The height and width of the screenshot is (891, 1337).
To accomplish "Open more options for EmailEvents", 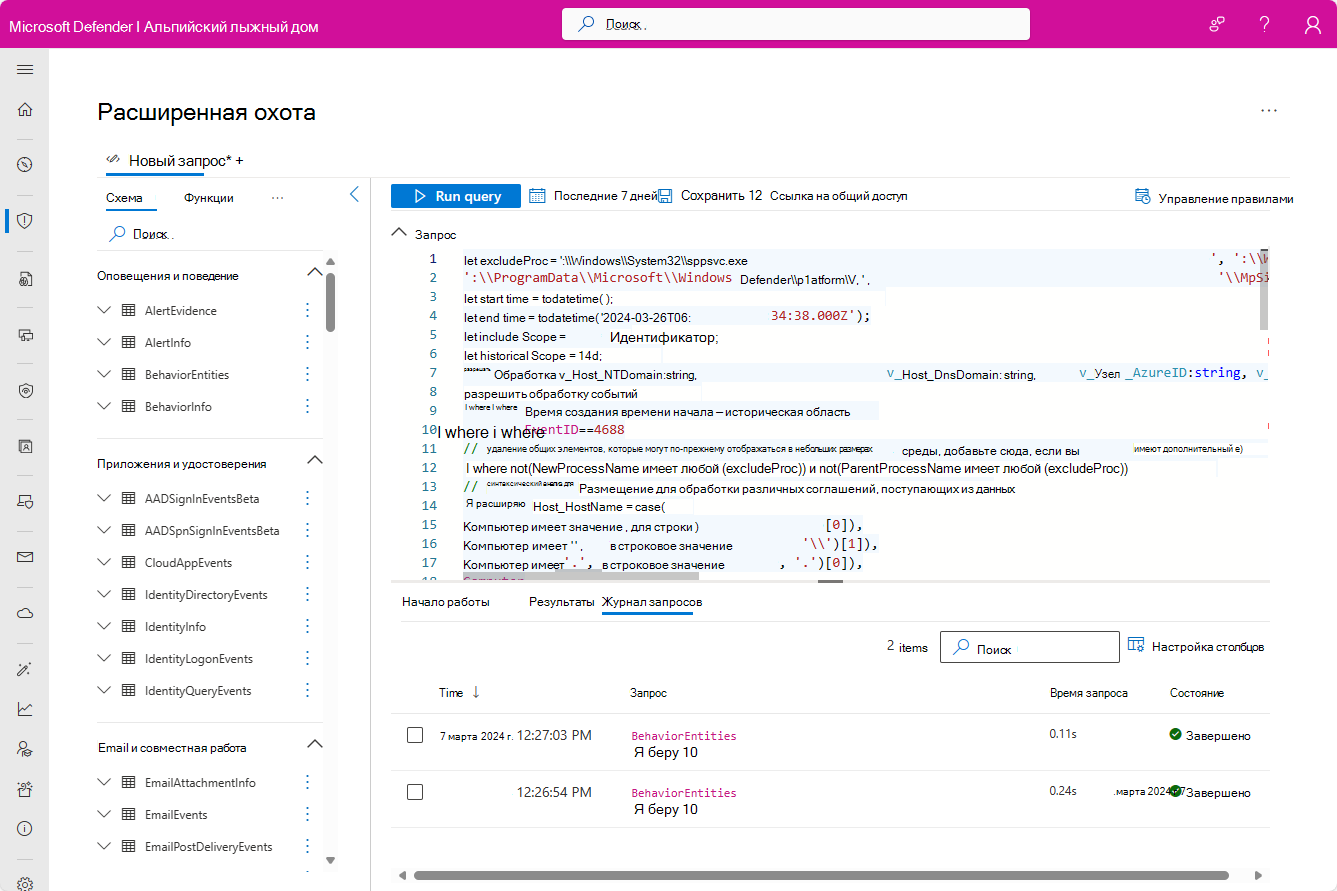I will pos(307,815).
